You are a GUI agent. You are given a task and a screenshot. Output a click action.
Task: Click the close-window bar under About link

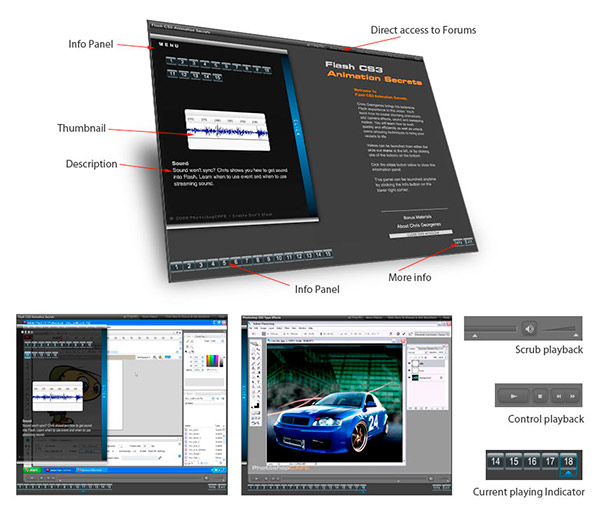(x=421, y=234)
